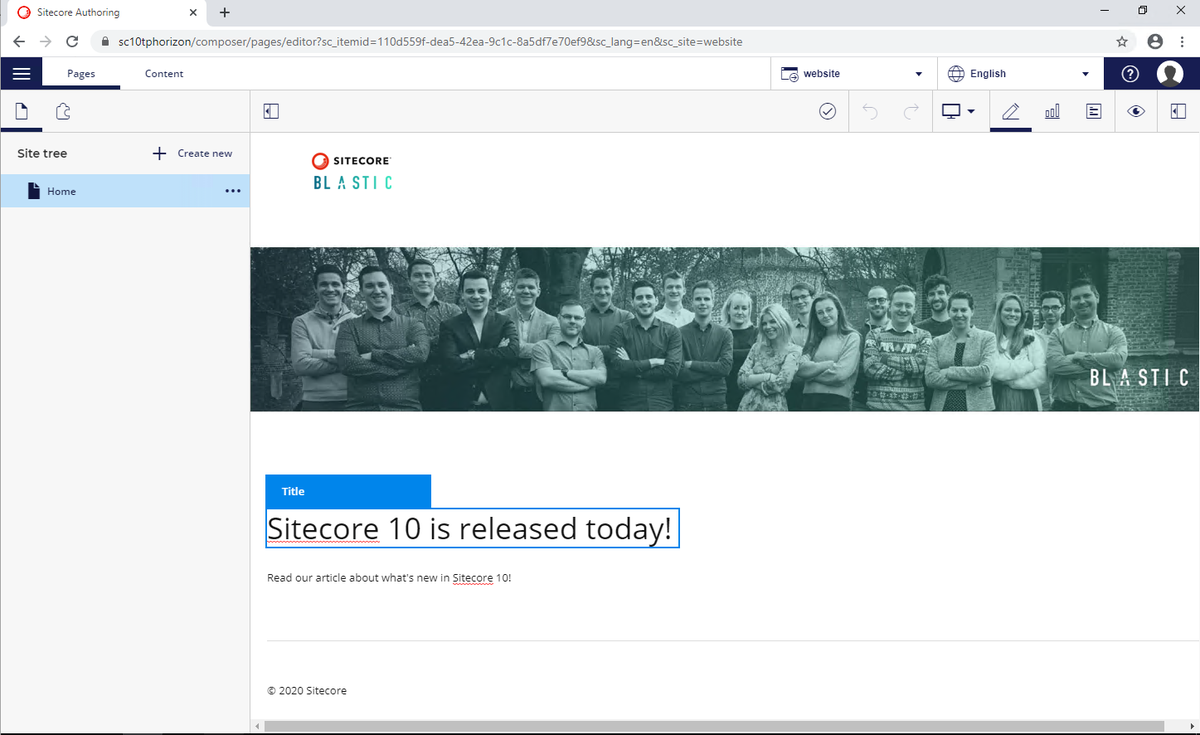This screenshot has width=1200, height=735.
Task: Select the site tree page icon tab
Action: coord(21,111)
